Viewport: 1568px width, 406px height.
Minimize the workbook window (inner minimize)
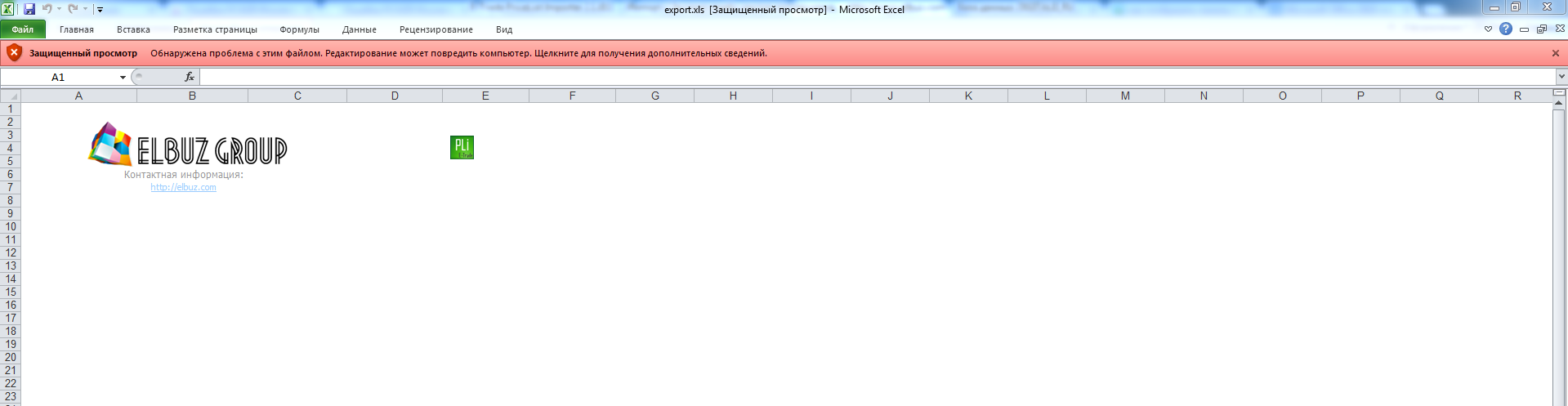(x=1524, y=29)
